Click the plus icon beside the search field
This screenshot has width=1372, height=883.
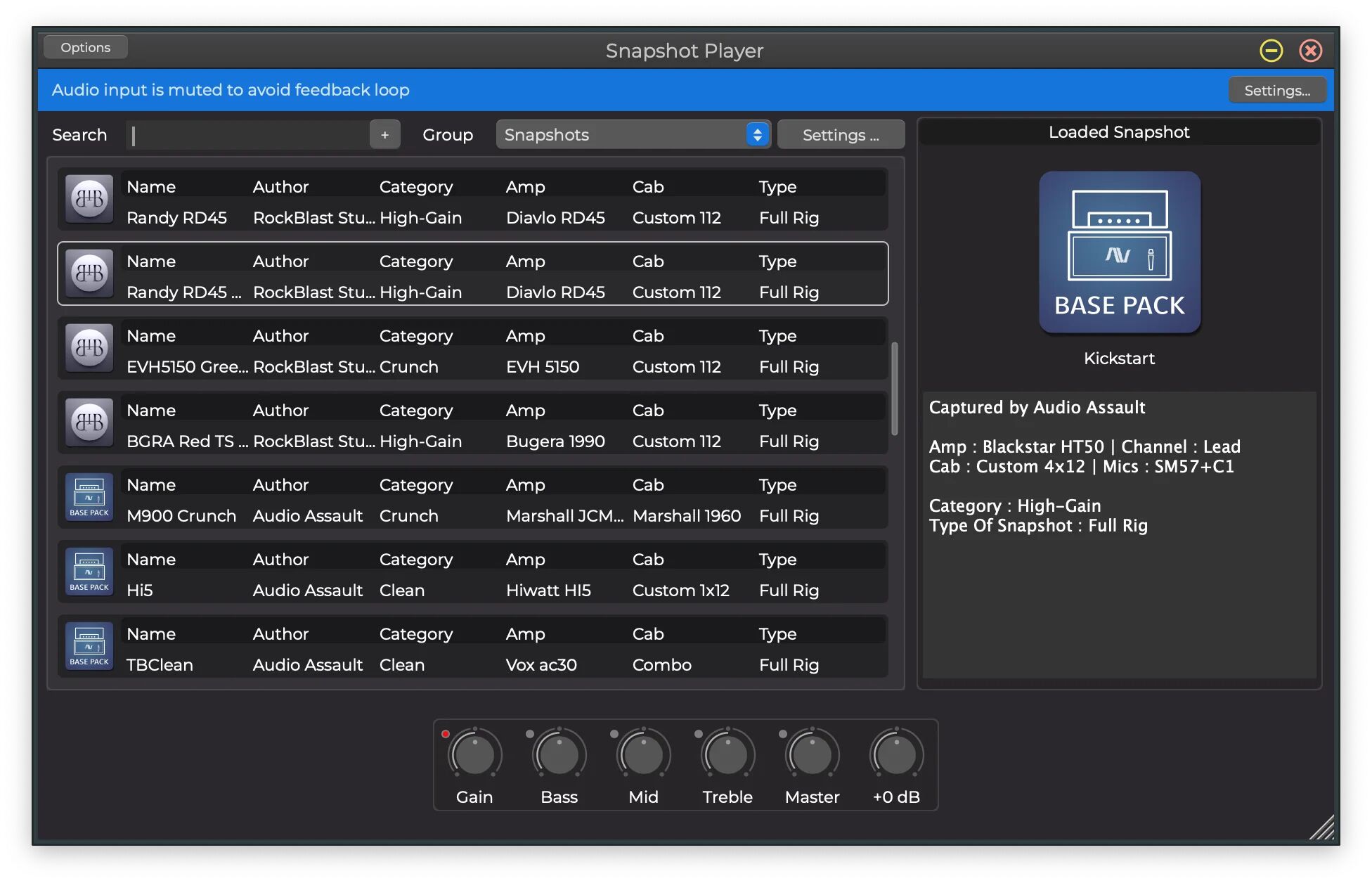coord(384,134)
